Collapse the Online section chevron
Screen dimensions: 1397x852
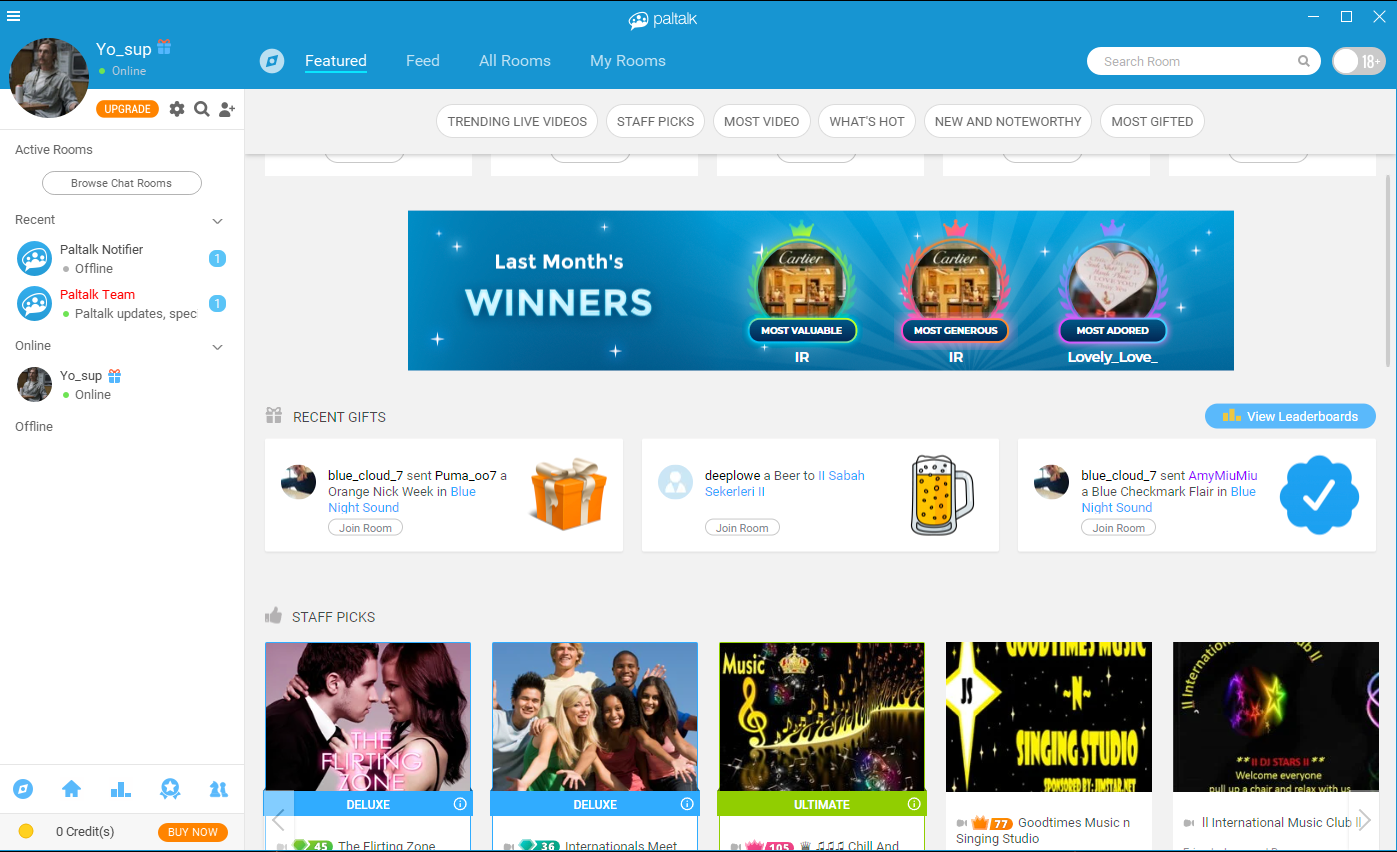tap(218, 347)
